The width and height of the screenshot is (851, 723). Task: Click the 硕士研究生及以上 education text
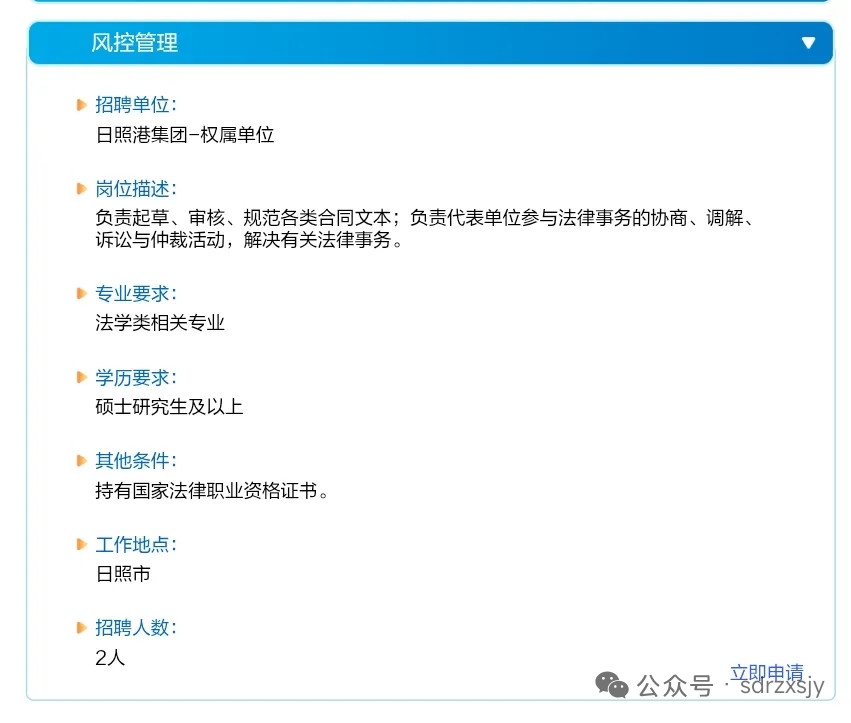pos(169,407)
